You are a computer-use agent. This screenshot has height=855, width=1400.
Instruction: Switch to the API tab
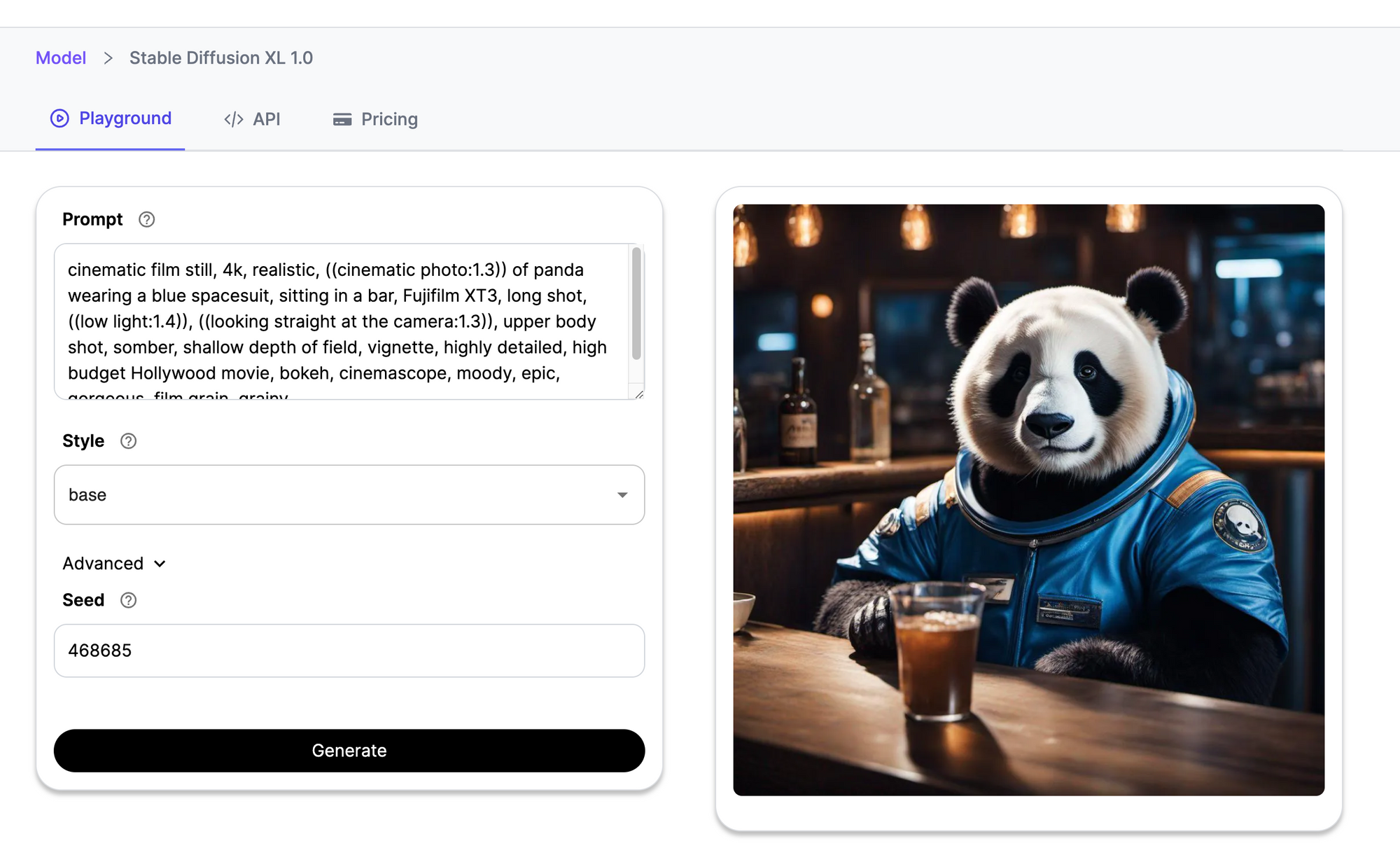(266, 119)
